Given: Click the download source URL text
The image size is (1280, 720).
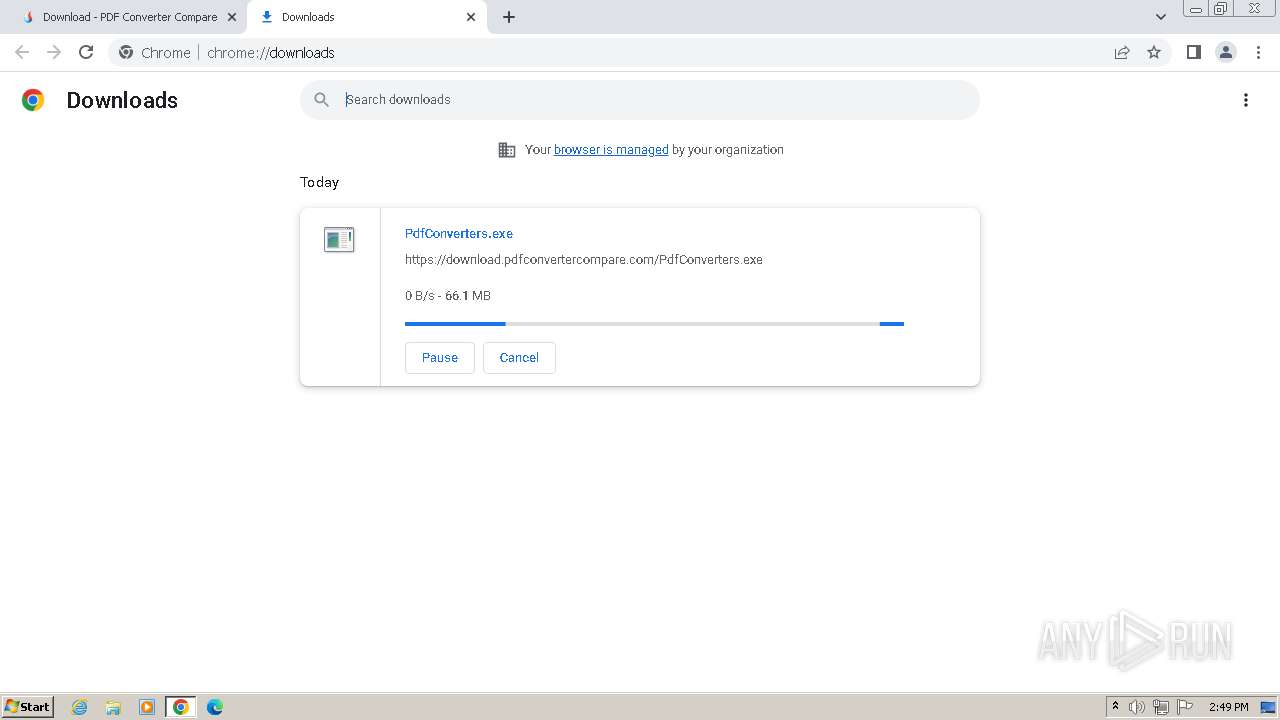Looking at the screenshot, I should (x=584, y=259).
